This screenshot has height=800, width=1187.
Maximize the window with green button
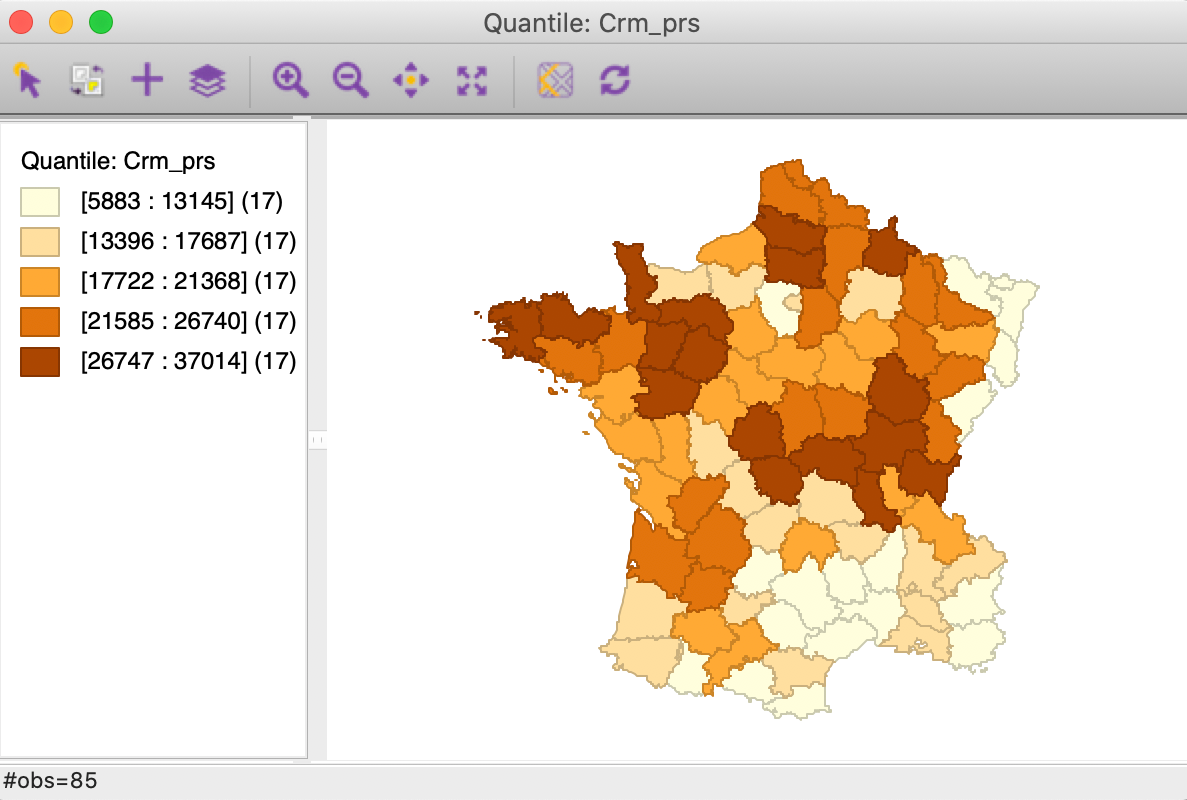pyautogui.click(x=101, y=22)
